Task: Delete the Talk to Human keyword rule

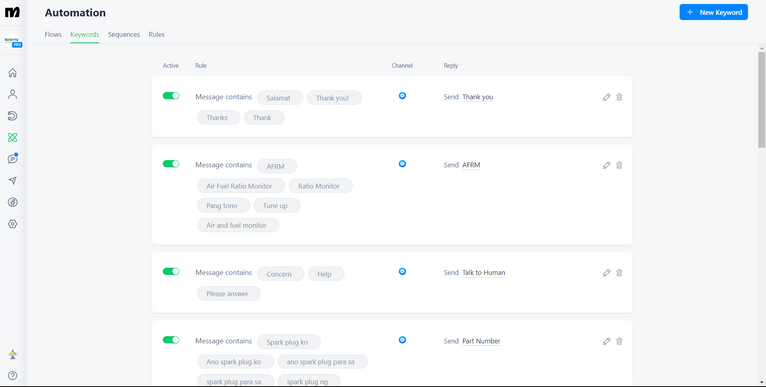Action: click(619, 273)
